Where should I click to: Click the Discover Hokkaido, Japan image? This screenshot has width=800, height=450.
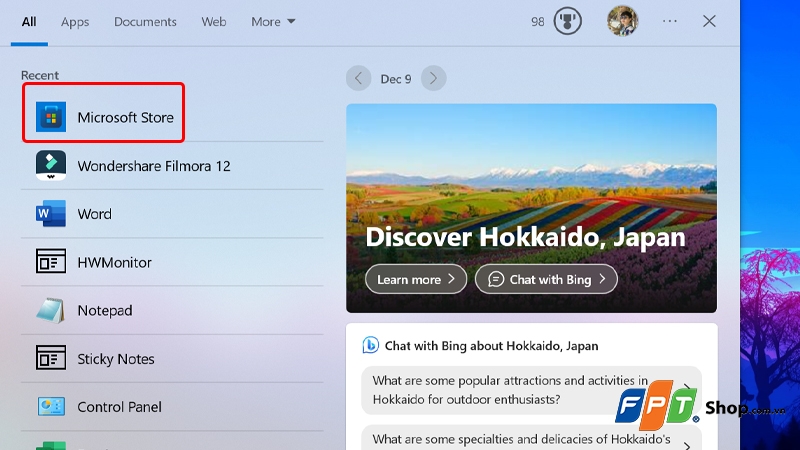531,208
